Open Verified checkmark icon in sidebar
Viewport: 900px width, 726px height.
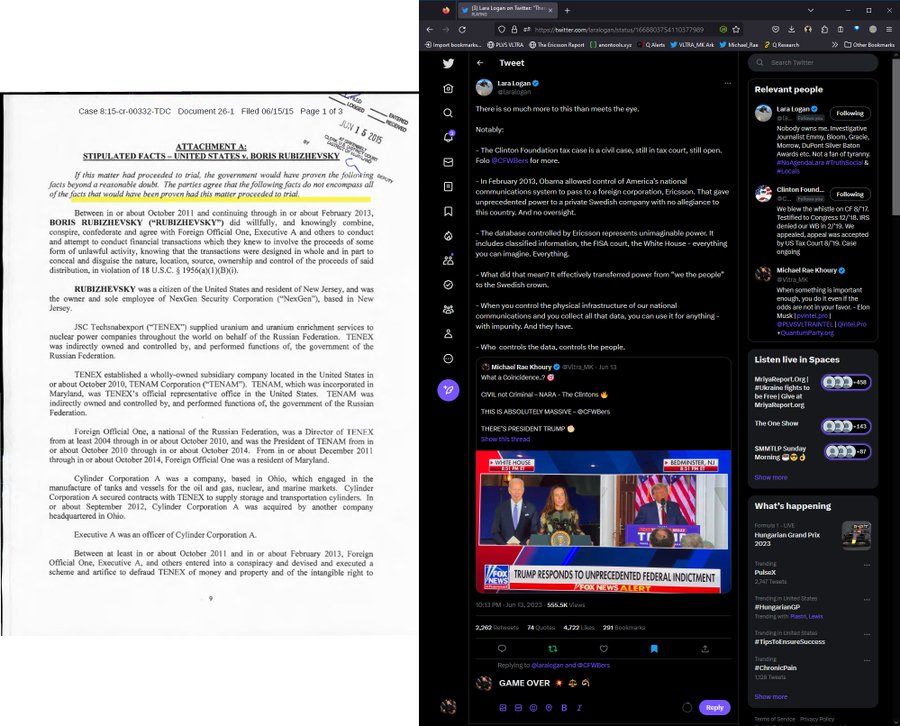pos(448,285)
